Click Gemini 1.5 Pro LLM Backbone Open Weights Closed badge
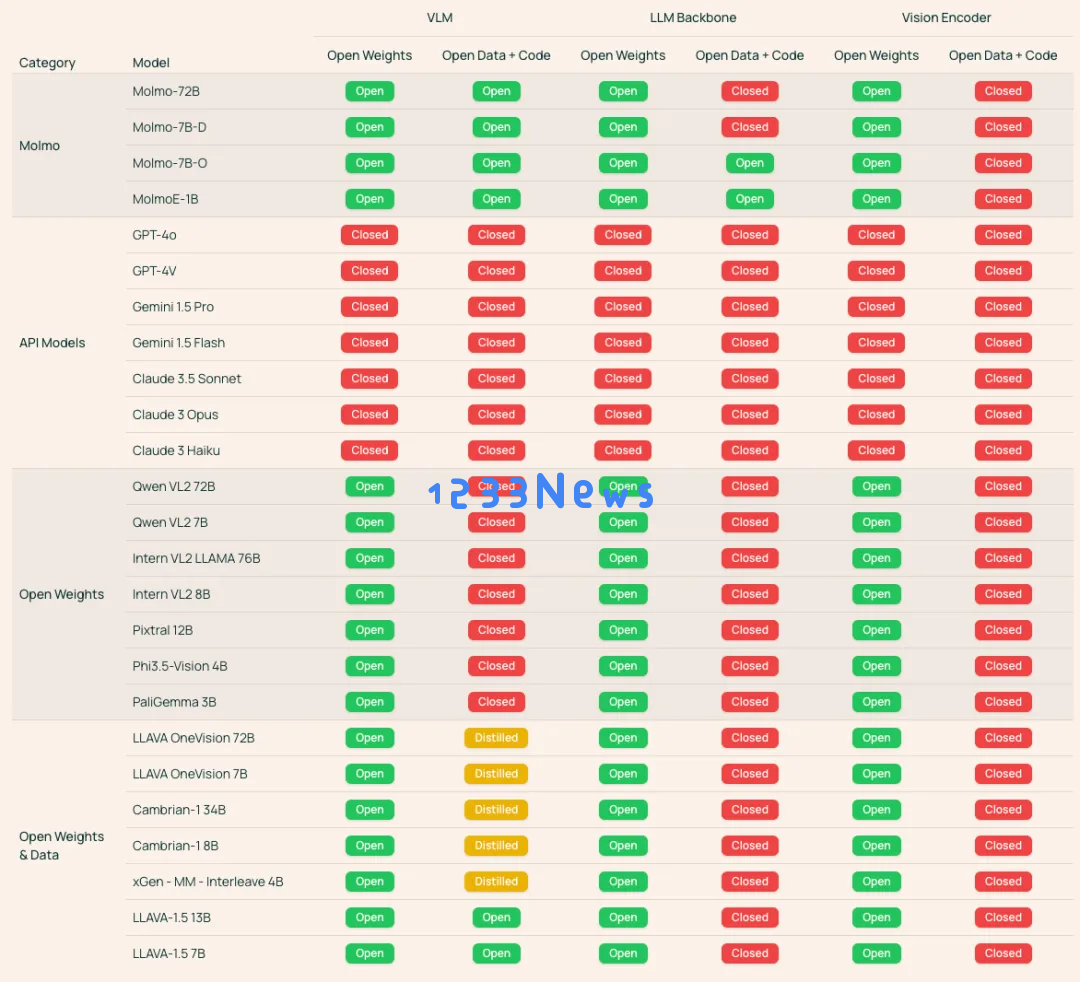Image resolution: width=1080 pixels, height=982 pixels. coord(623,306)
